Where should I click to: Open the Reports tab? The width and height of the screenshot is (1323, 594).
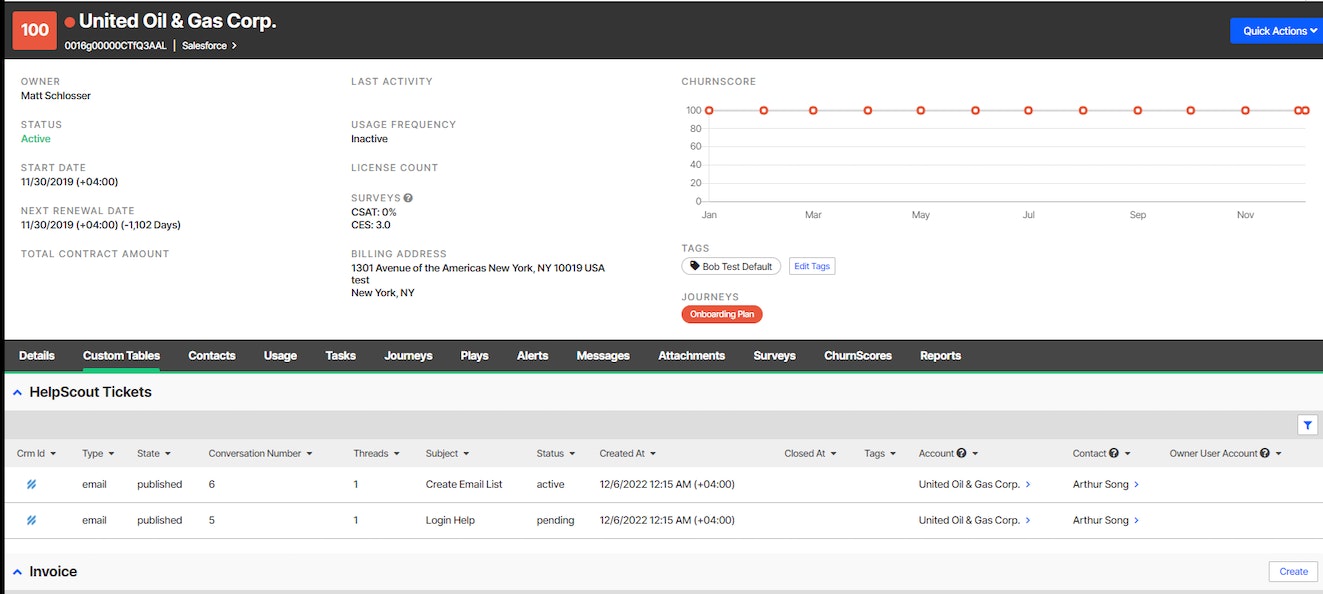[x=940, y=355]
